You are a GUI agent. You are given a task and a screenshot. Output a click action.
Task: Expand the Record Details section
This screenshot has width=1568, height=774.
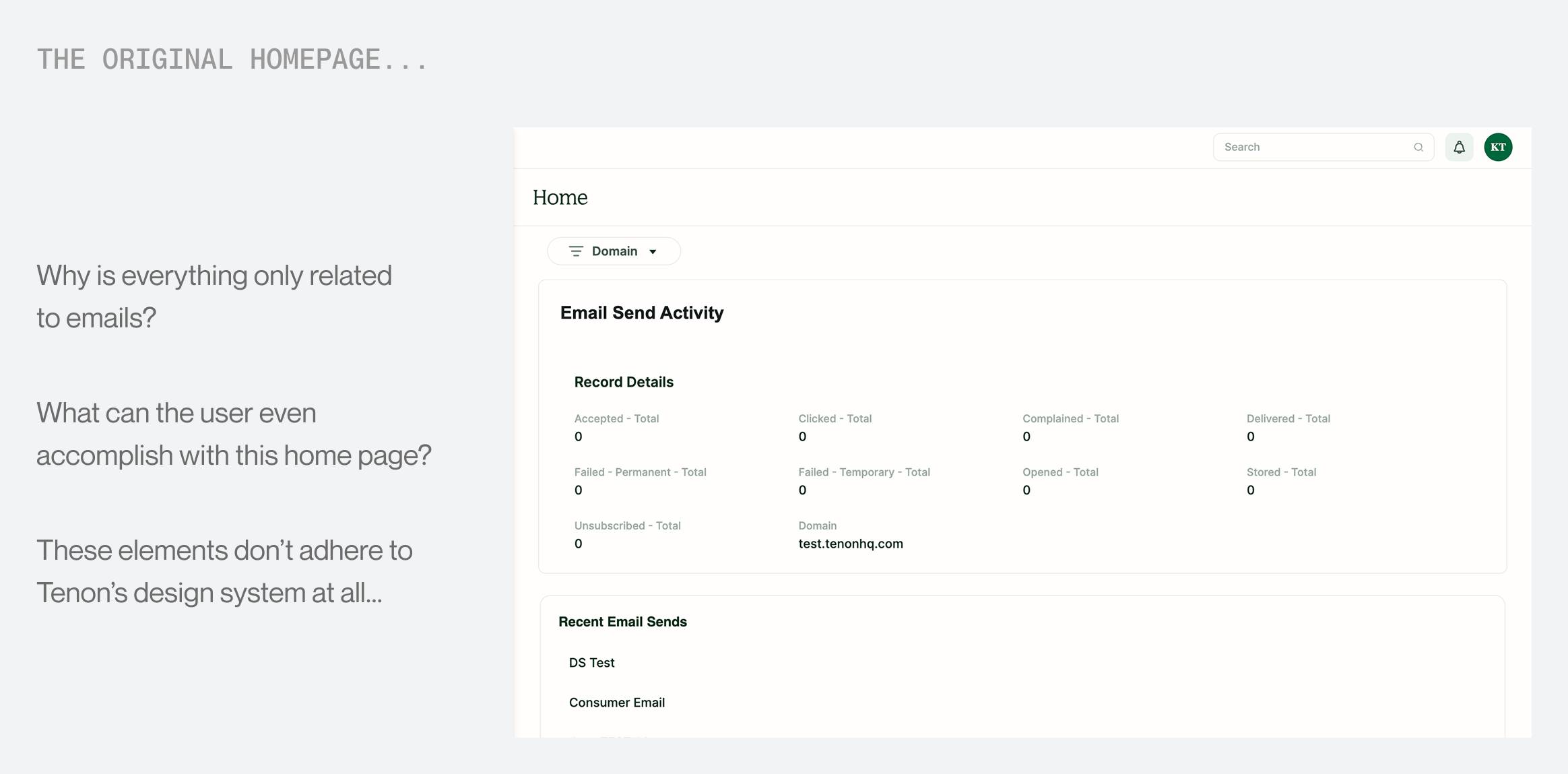(624, 381)
